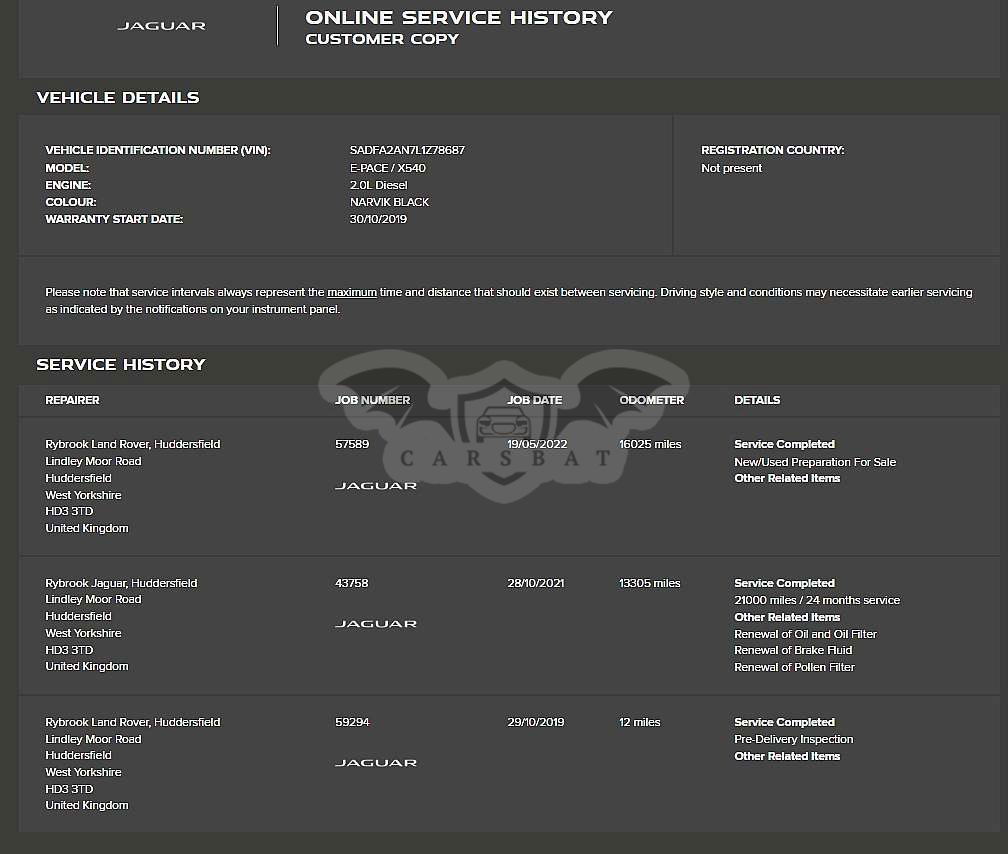Click the Job Date column header
This screenshot has height=854, width=1008.
click(534, 400)
